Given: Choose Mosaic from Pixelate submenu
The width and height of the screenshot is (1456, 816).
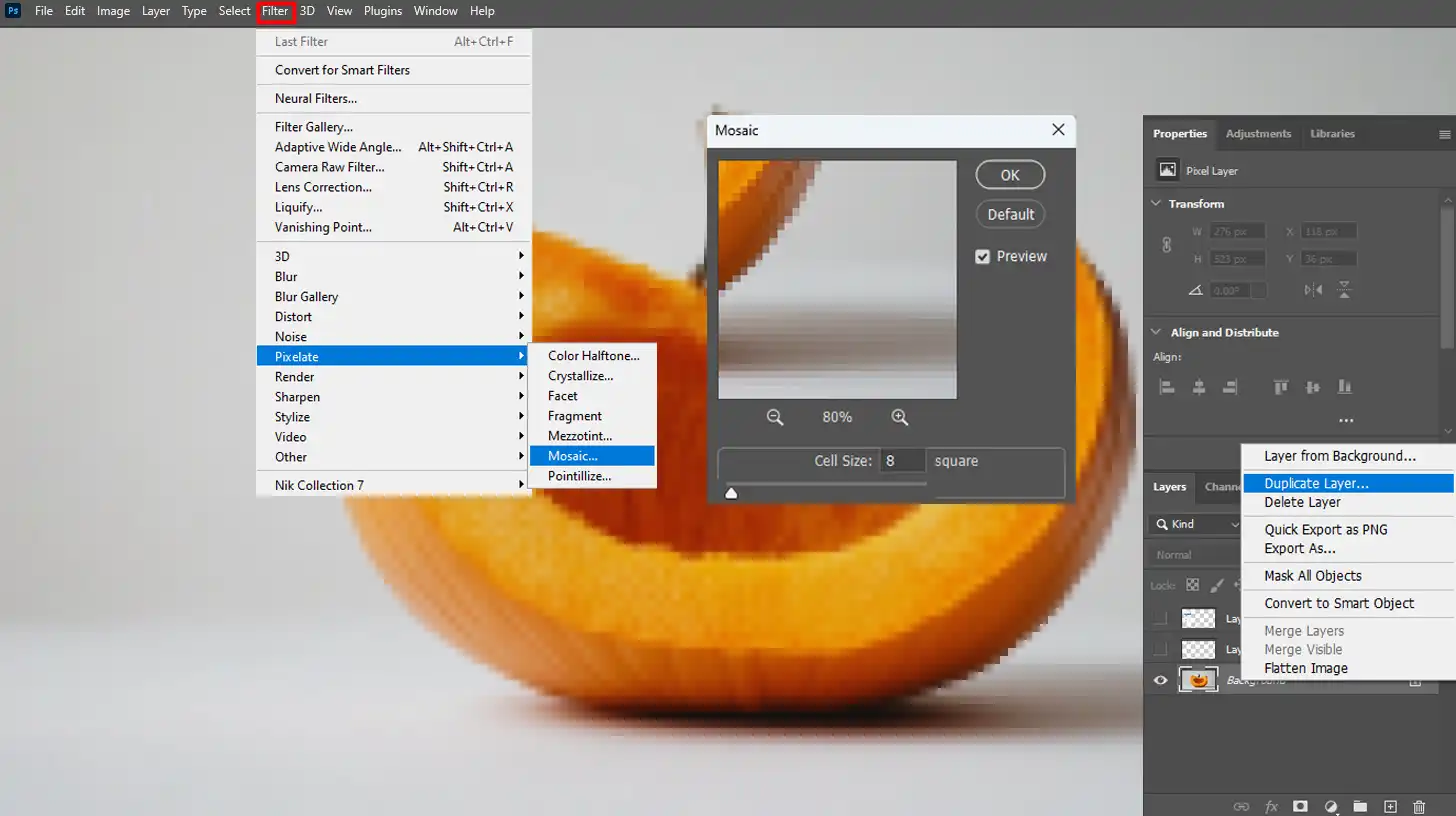Looking at the screenshot, I should (593, 456).
